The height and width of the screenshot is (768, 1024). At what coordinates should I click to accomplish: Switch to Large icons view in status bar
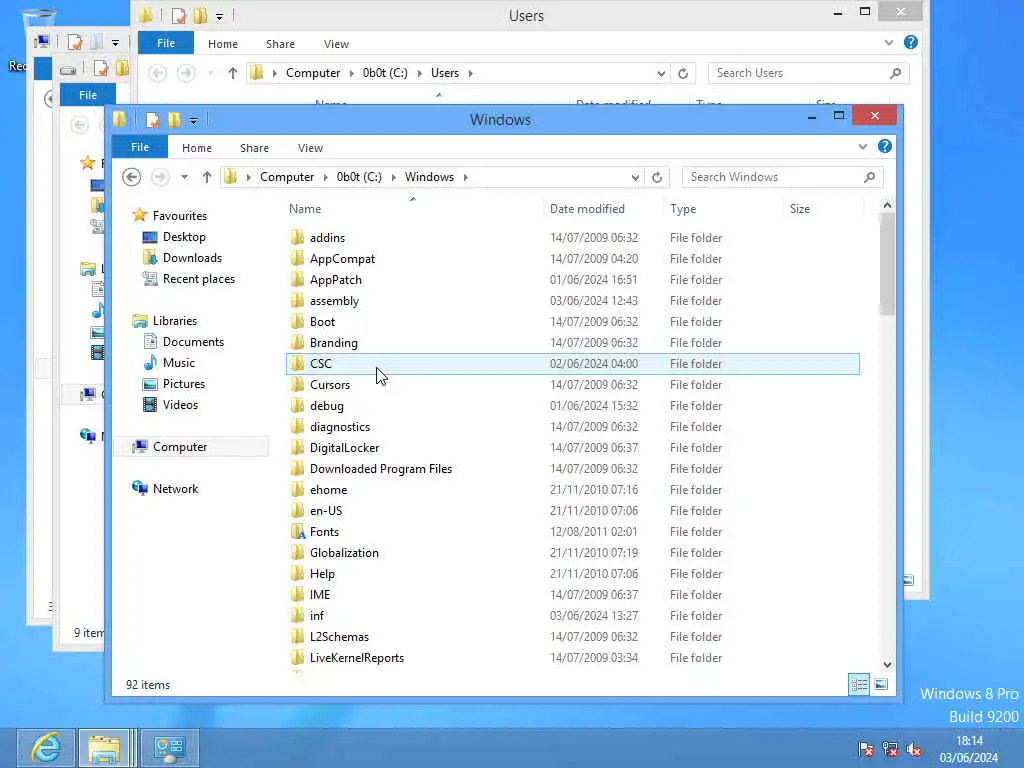click(x=881, y=684)
